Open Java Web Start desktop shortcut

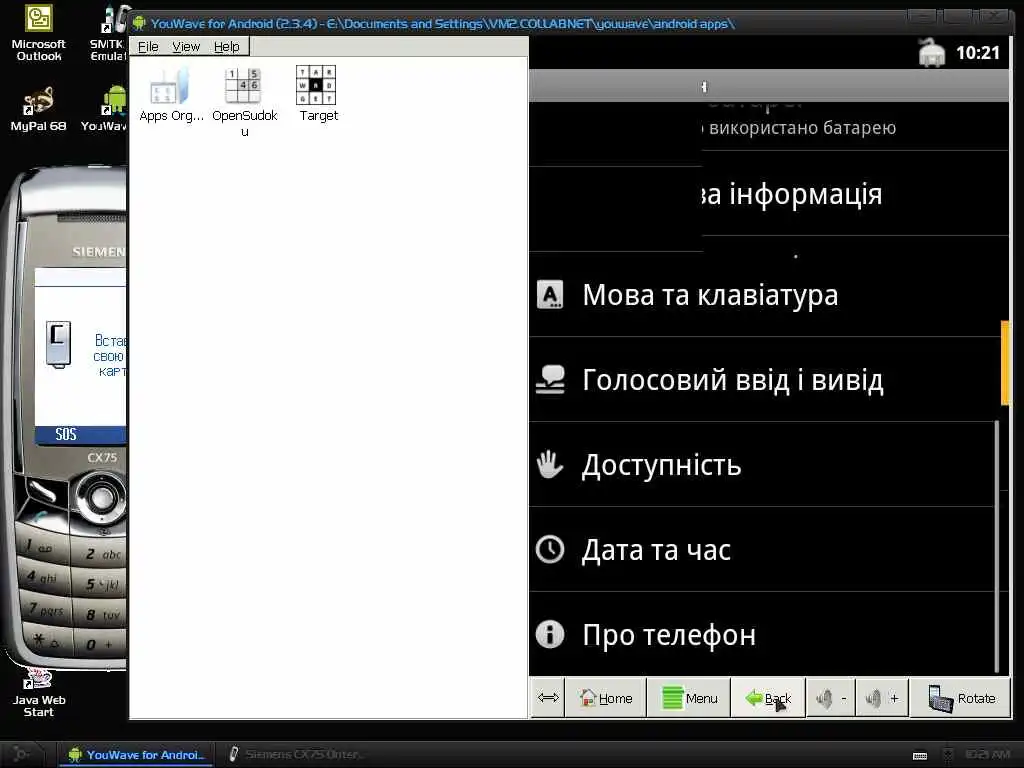click(39, 694)
